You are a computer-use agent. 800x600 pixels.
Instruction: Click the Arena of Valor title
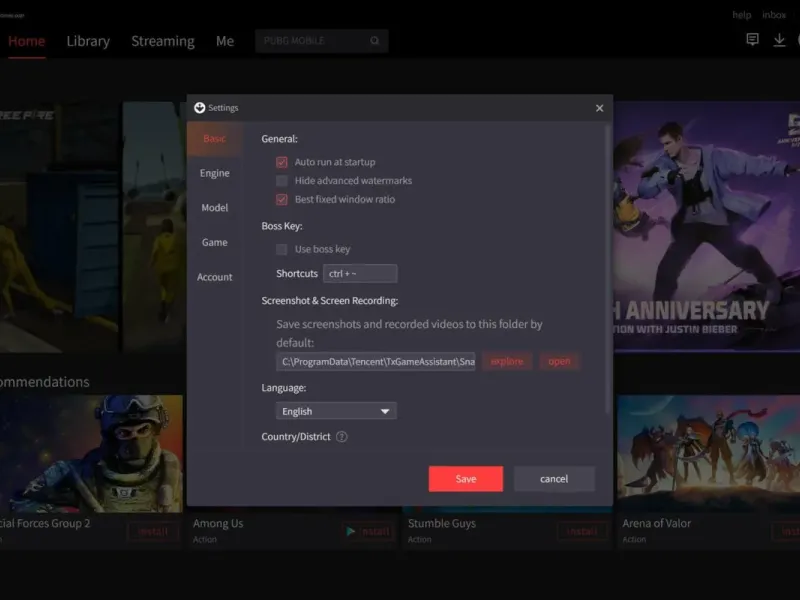(656, 523)
